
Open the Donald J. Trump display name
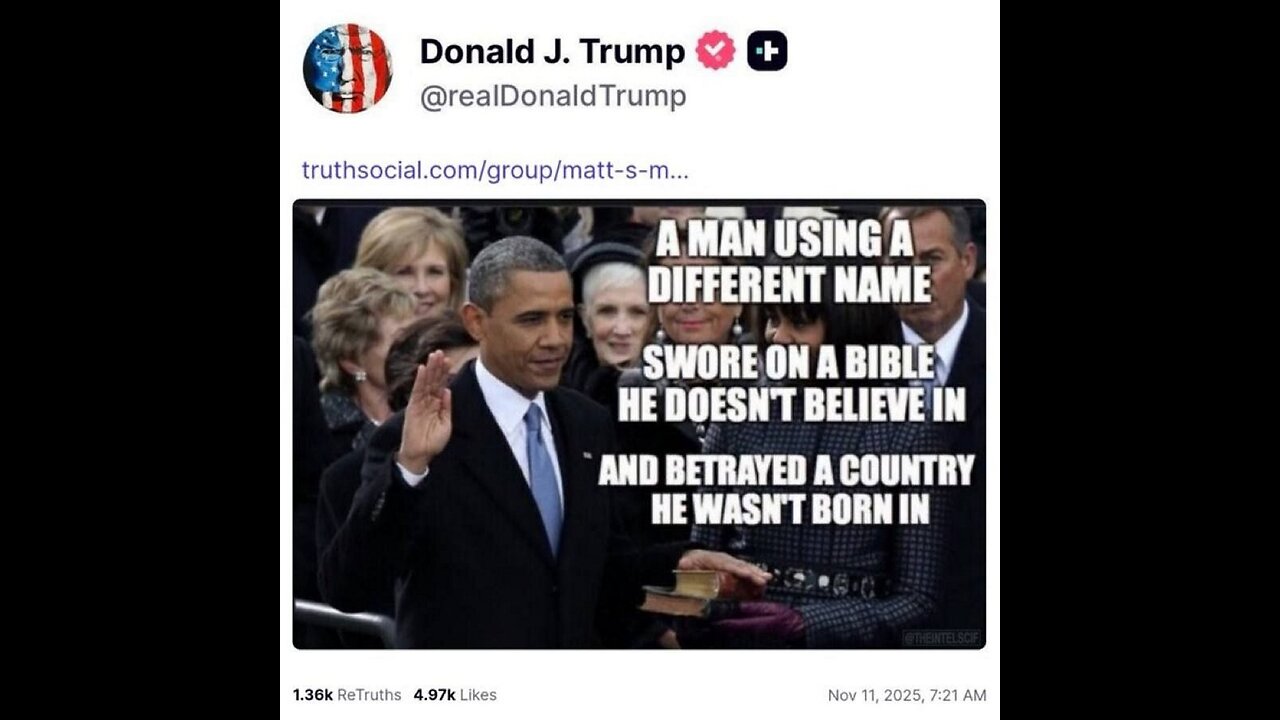pyautogui.click(x=552, y=51)
